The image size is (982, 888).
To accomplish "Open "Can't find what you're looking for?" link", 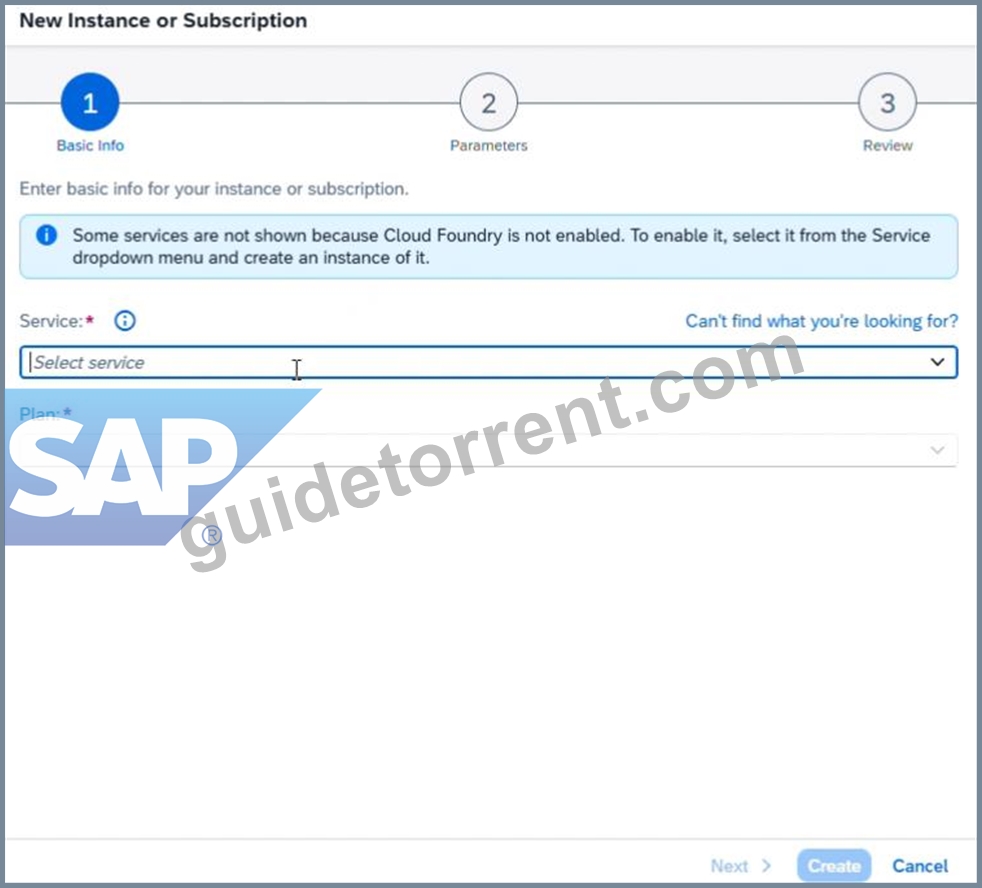I will tap(821, 321).
